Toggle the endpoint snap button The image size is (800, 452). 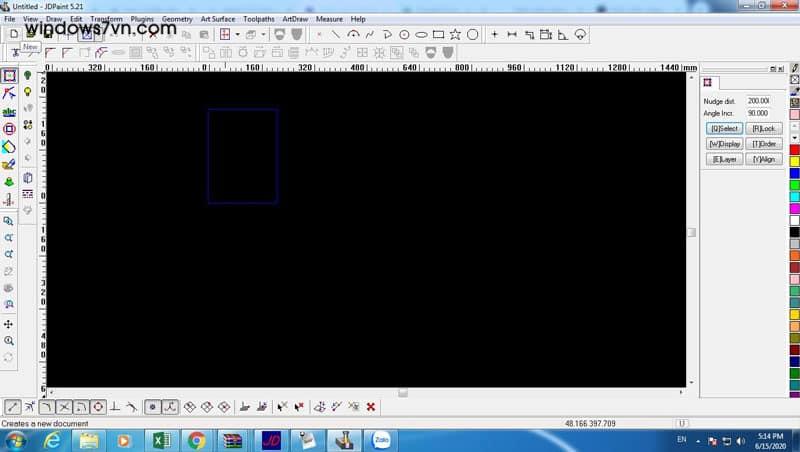point(13,407)
